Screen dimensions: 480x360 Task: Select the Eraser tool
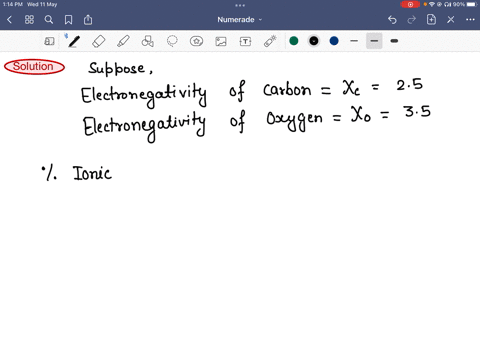point(99,41)
